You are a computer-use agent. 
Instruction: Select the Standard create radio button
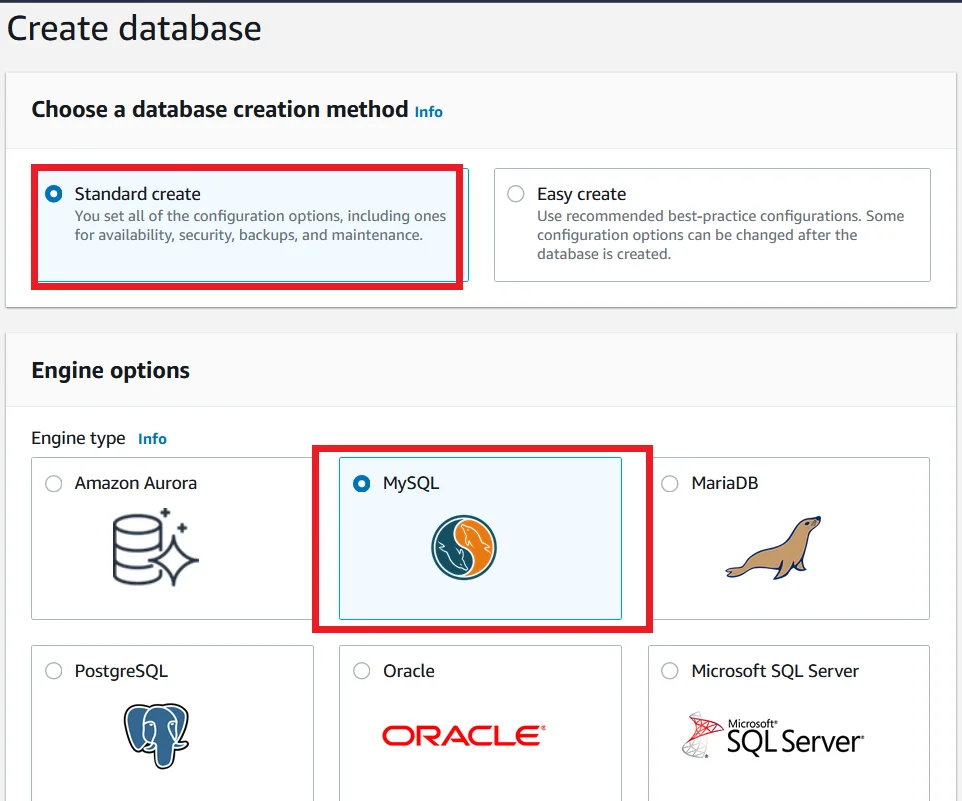coord(54,194)
